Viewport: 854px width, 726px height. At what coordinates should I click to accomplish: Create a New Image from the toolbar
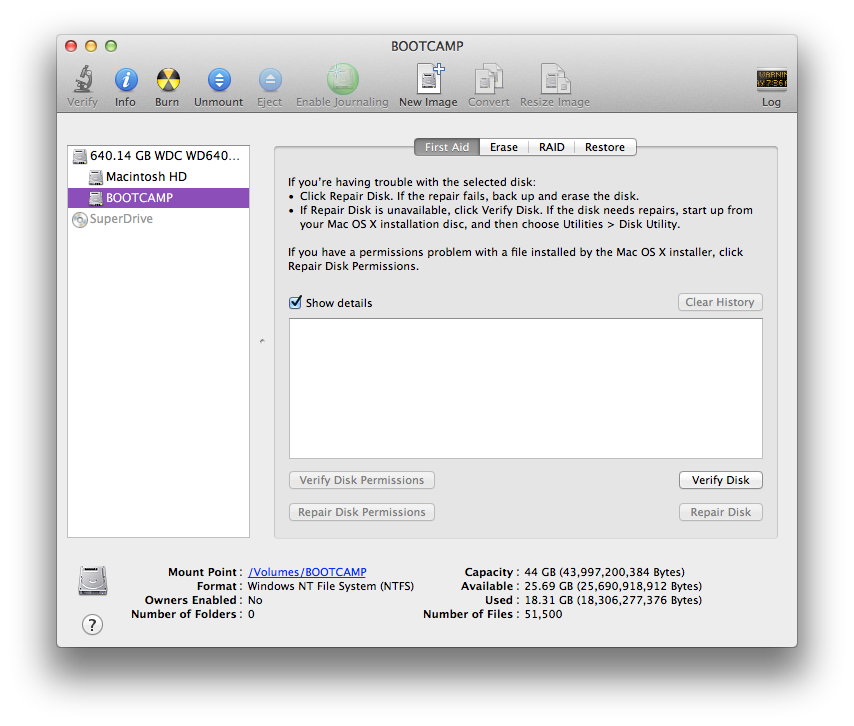coord(429,79)
